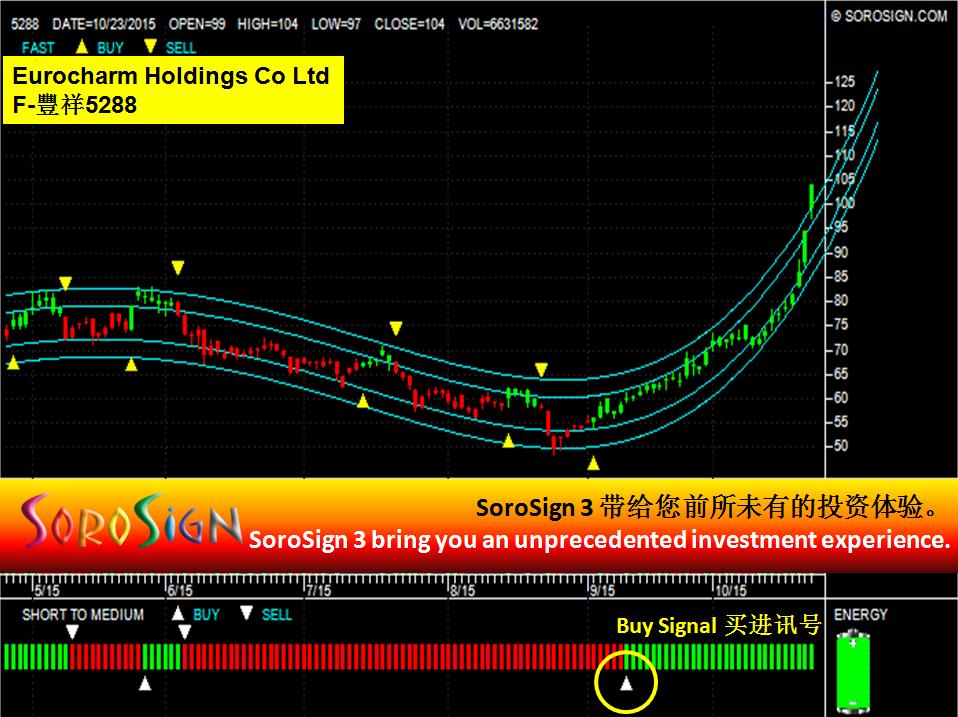Screen dimensions: 958x717
Task: Click the SoroSign 3 English slogan text
Action: (599, 539)
